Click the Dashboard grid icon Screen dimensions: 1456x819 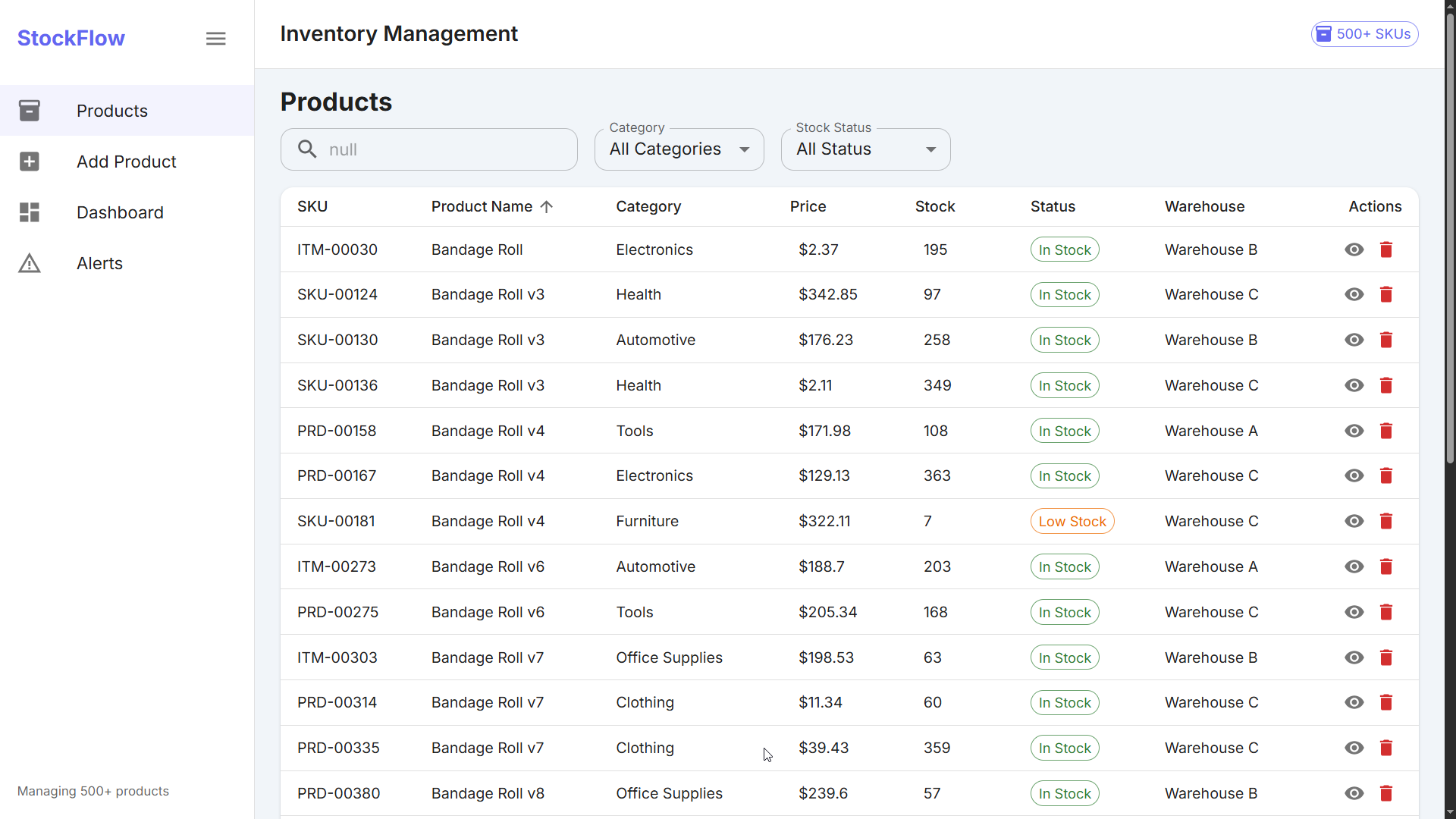30,212
